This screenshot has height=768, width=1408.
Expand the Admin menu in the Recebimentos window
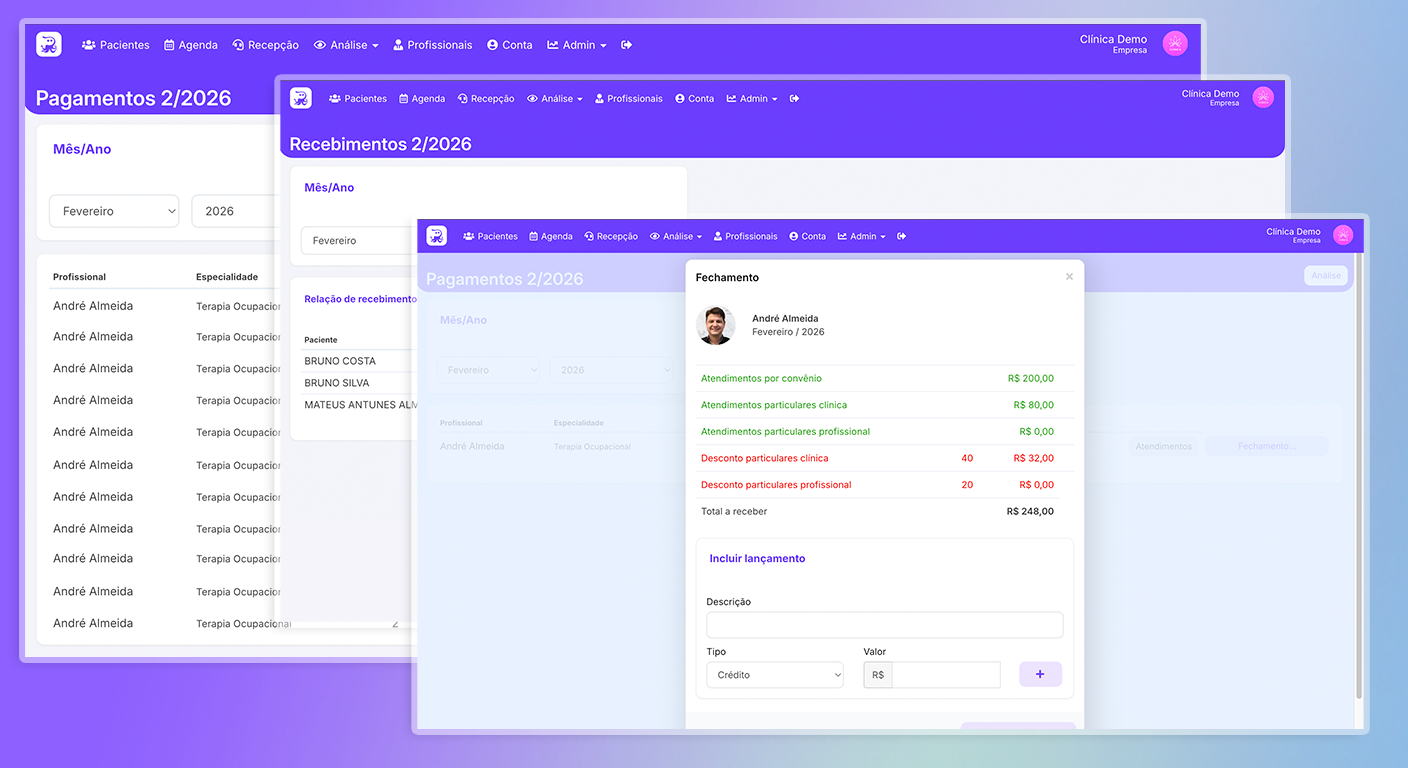(x=752, y=99)
